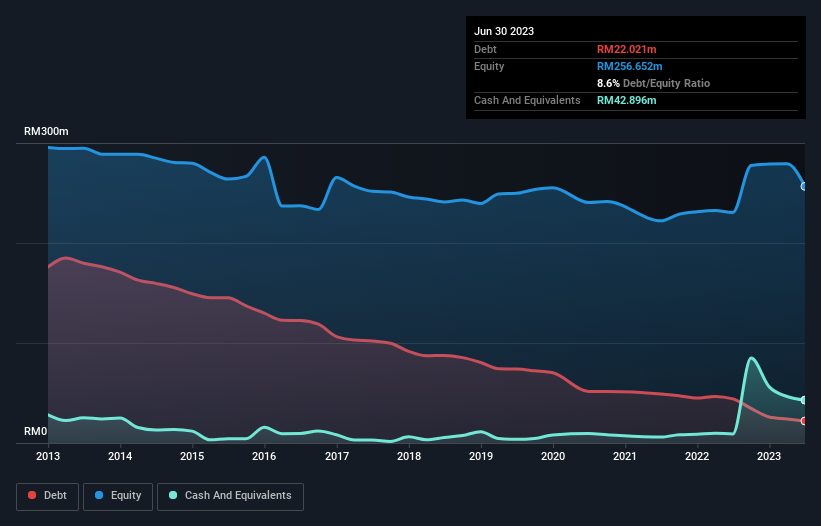Click the 2013 x-axis label

[x=48, y=456]
